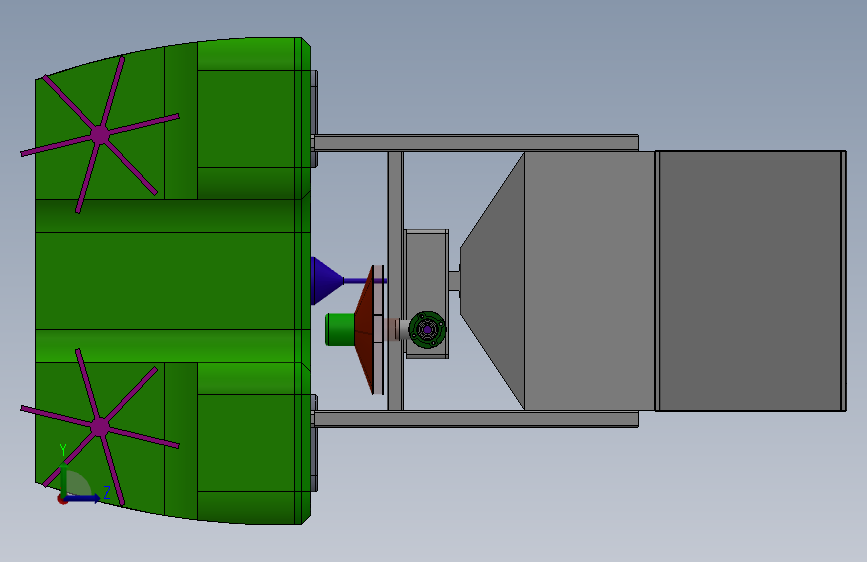Image resolution: width=867 pixels, height=562 pixels.
Task: Click the blue Z axis arrow of the triad
Action: 84,498
